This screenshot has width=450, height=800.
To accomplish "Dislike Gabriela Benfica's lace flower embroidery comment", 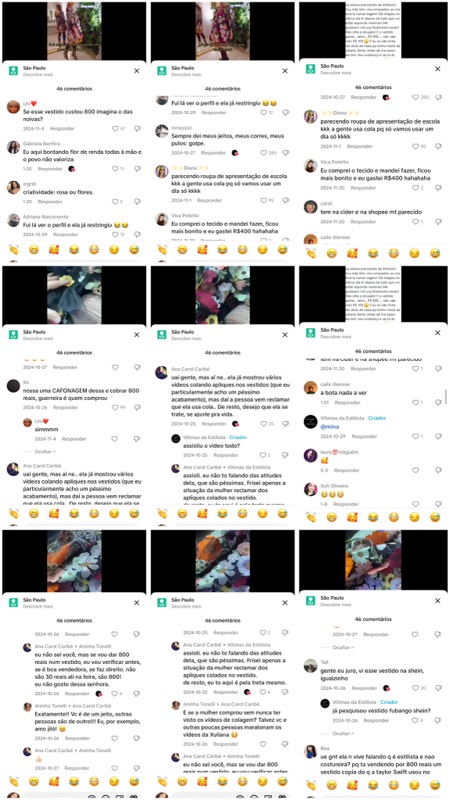I will 137,169.
